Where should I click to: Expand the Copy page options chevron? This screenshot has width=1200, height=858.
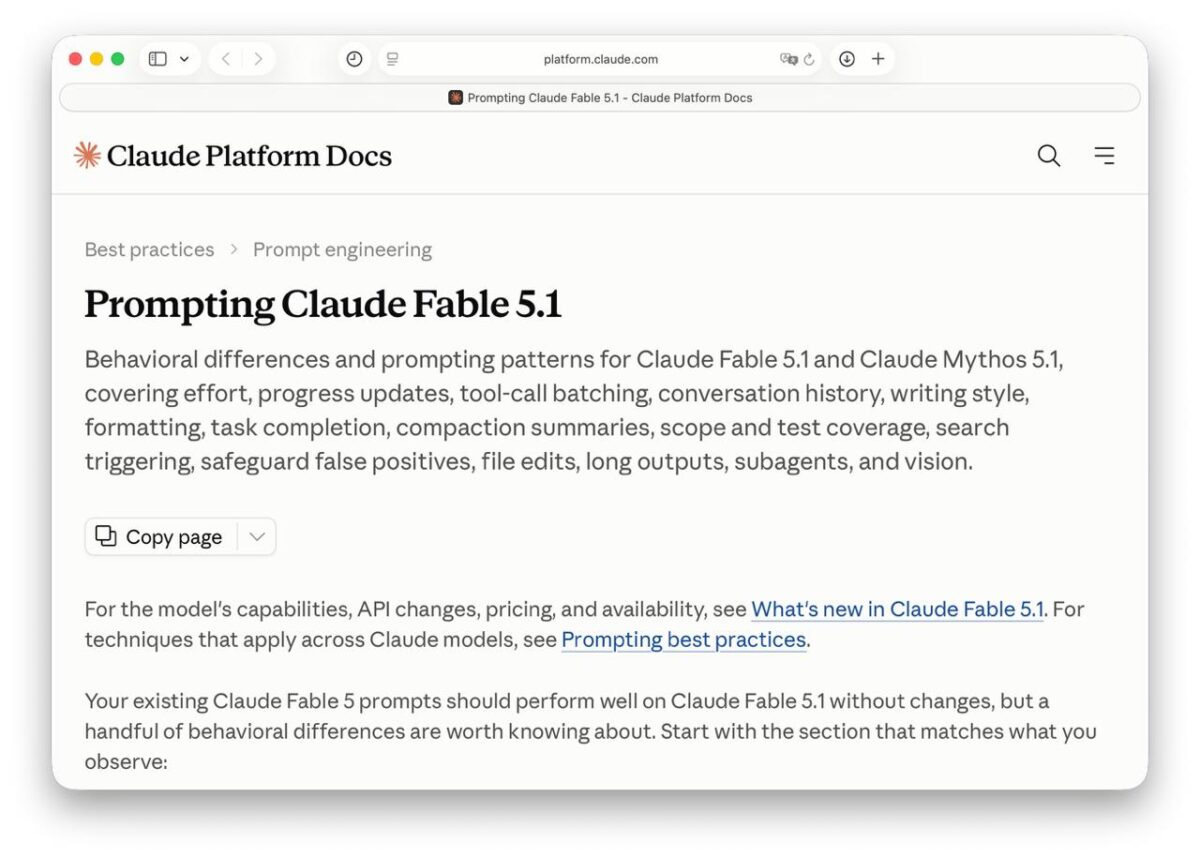coord(257,537)
